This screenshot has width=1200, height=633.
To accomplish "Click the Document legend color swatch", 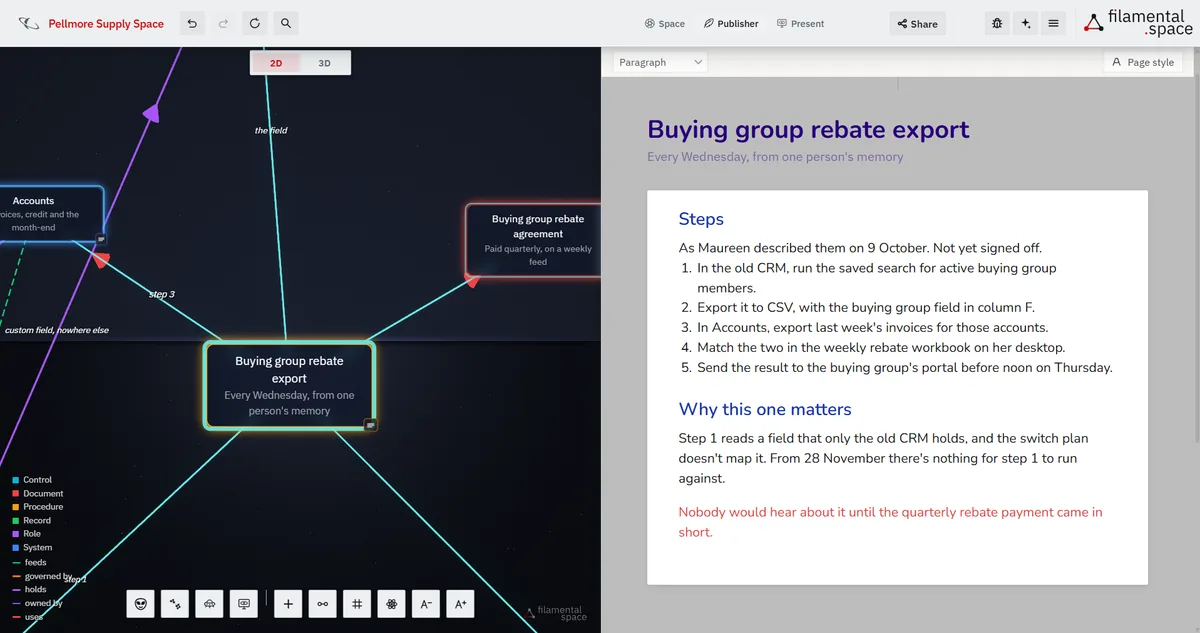I will coord(16,494).
